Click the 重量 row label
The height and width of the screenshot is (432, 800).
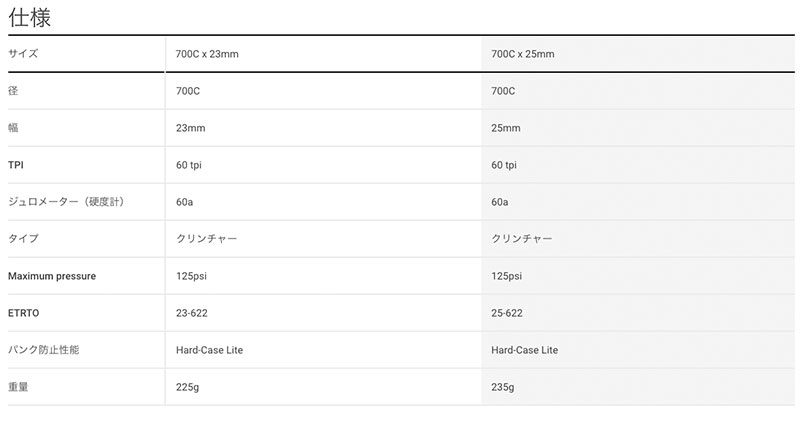[x=18, y=387]
